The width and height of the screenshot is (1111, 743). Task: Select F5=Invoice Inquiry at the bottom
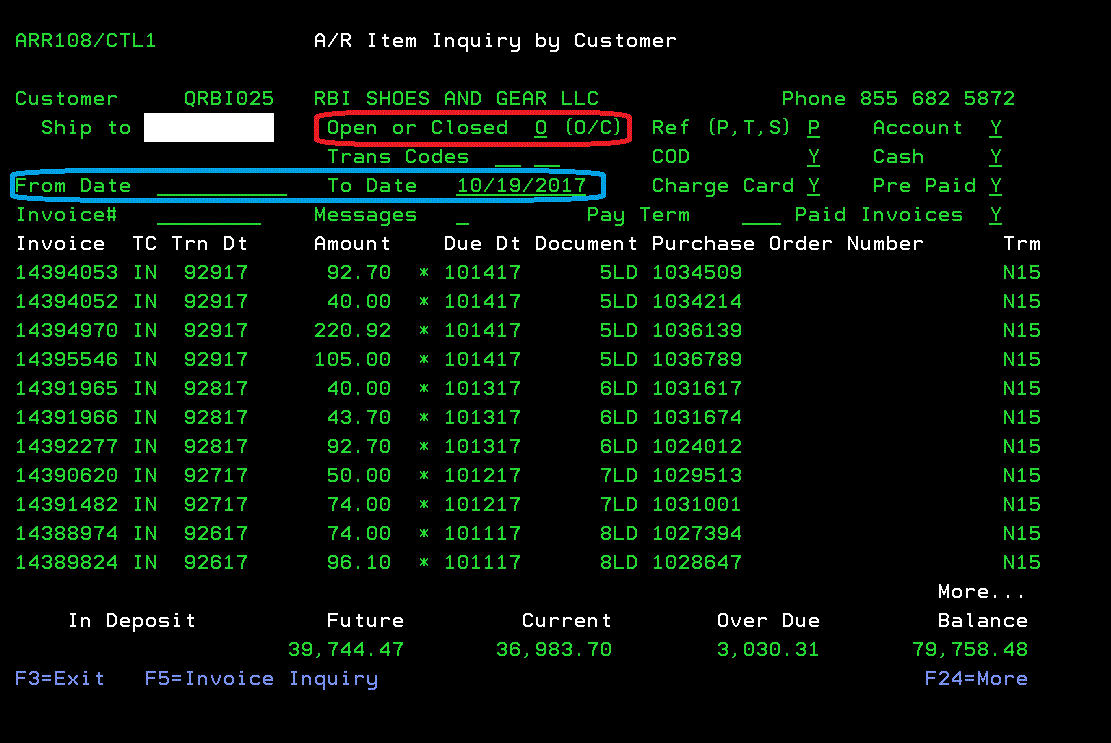261,679
